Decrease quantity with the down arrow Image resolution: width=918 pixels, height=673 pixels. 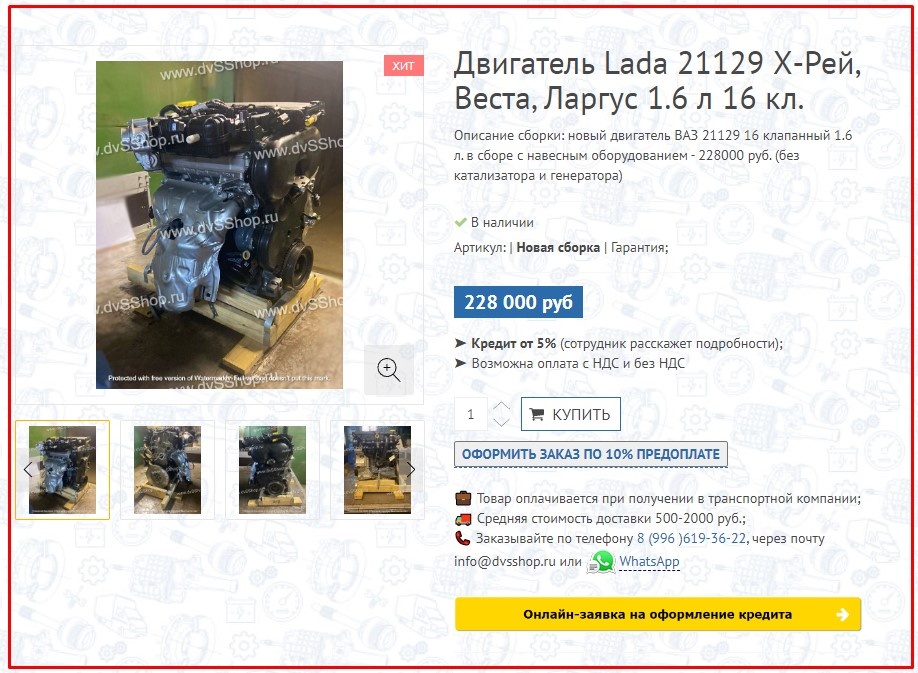coord(502,422)
